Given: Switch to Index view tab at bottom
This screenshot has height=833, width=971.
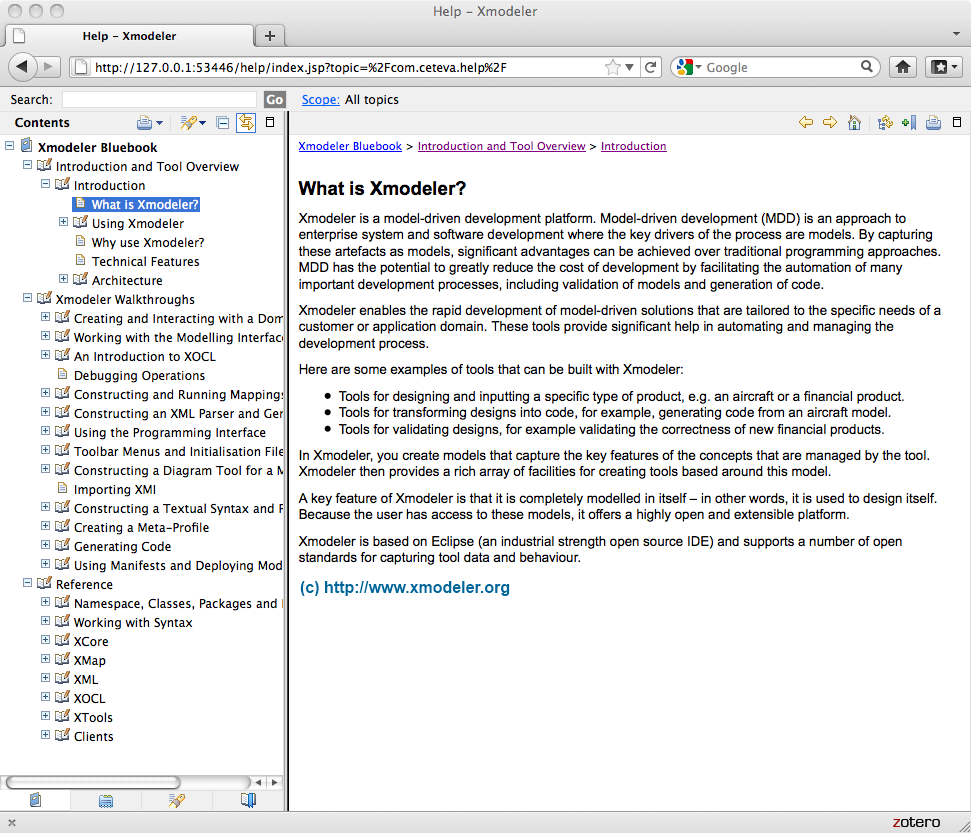Looking at the screenshot, I should pyautogui.click(x=106, y=800).
